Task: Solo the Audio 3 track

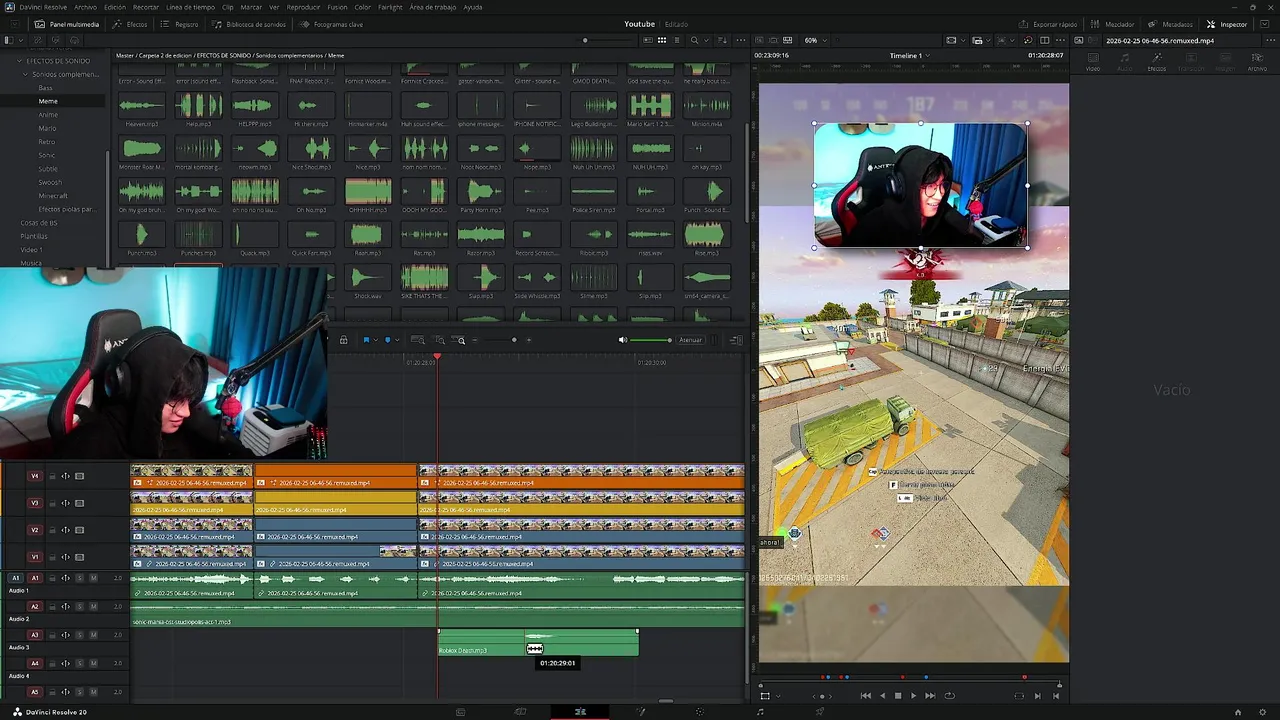Action: [x=80, y=634]
